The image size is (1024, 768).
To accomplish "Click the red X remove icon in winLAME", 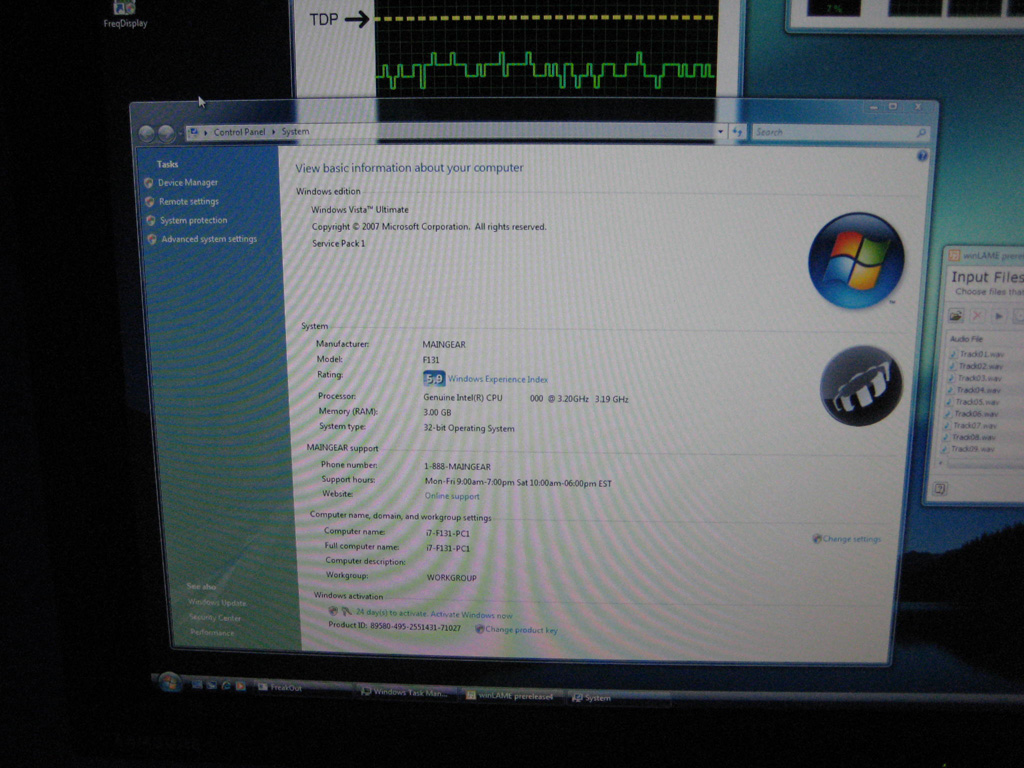I will (x=977, y=316).
